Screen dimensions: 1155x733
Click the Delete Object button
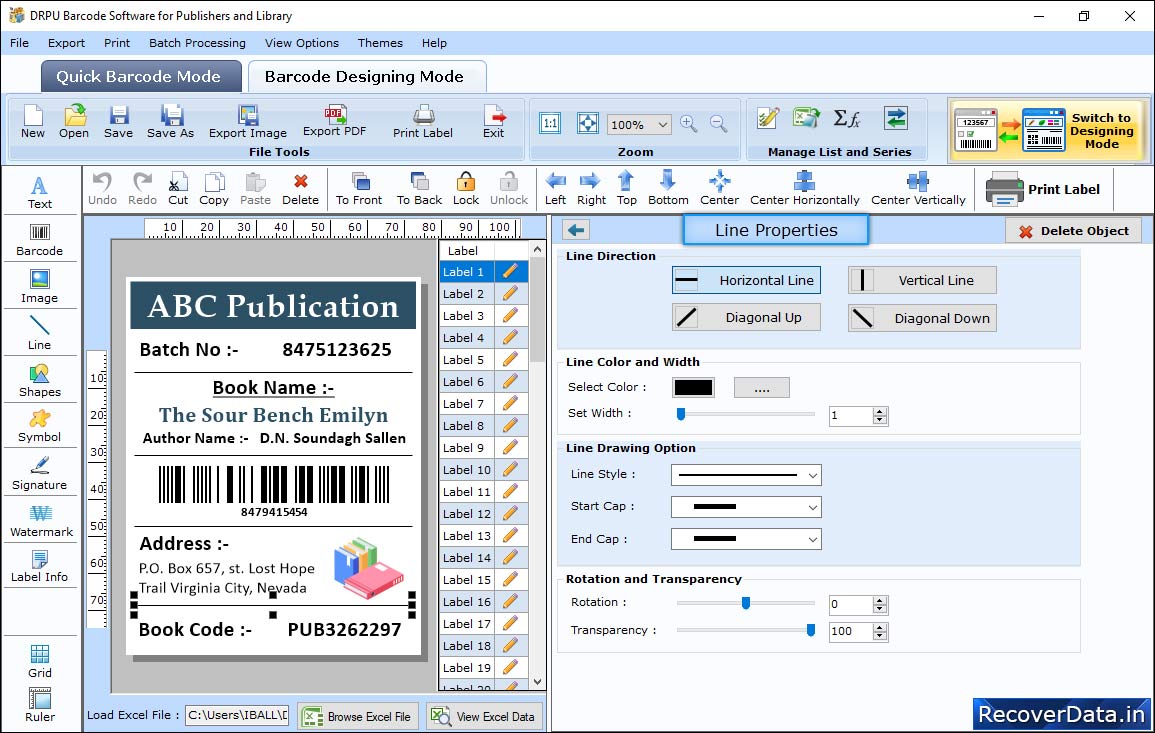pos(1073,231)
